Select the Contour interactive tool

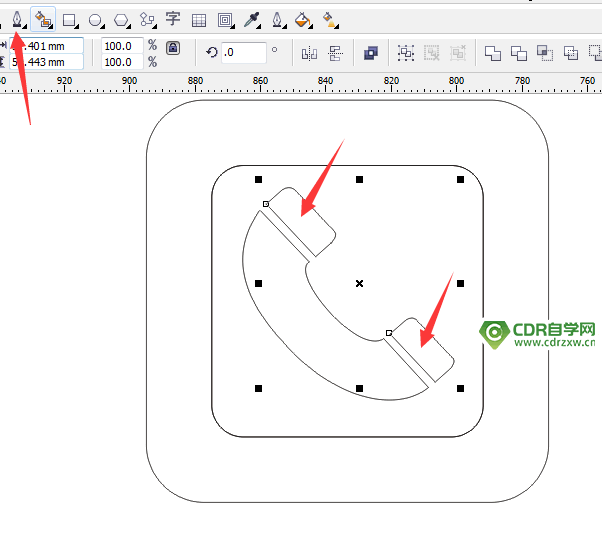225,20
